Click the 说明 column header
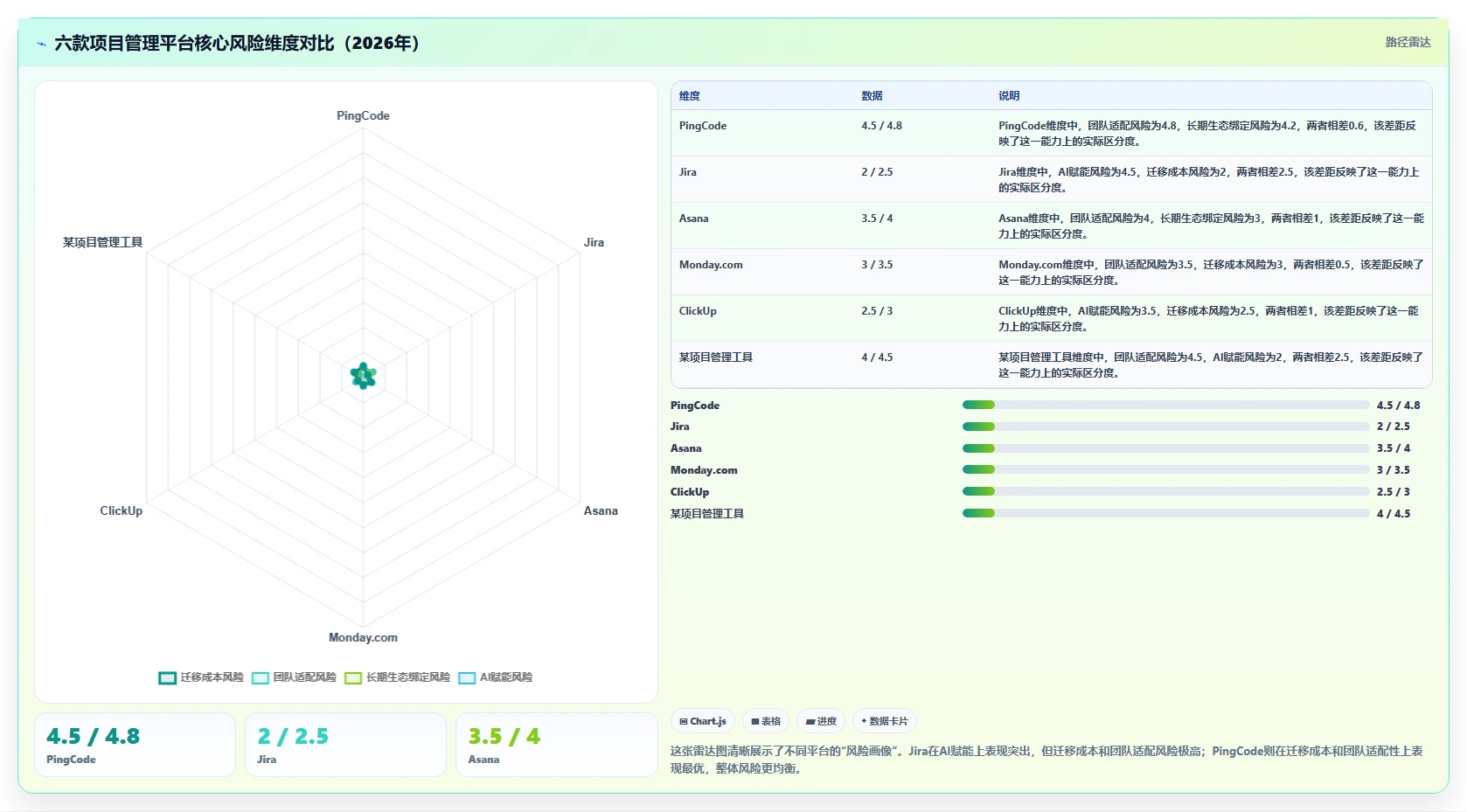The height and width of the screenshot is (812, 1467). click(x=1009, y=96)
